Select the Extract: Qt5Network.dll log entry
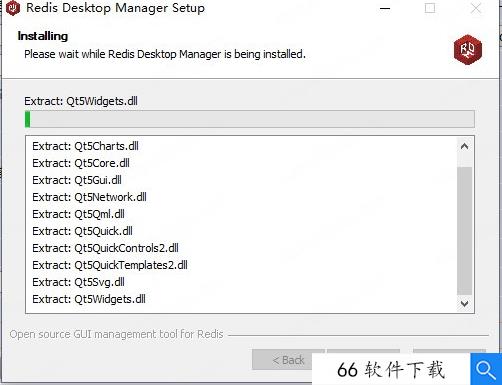This screenshot has width=502, height=385. (89, 197)
